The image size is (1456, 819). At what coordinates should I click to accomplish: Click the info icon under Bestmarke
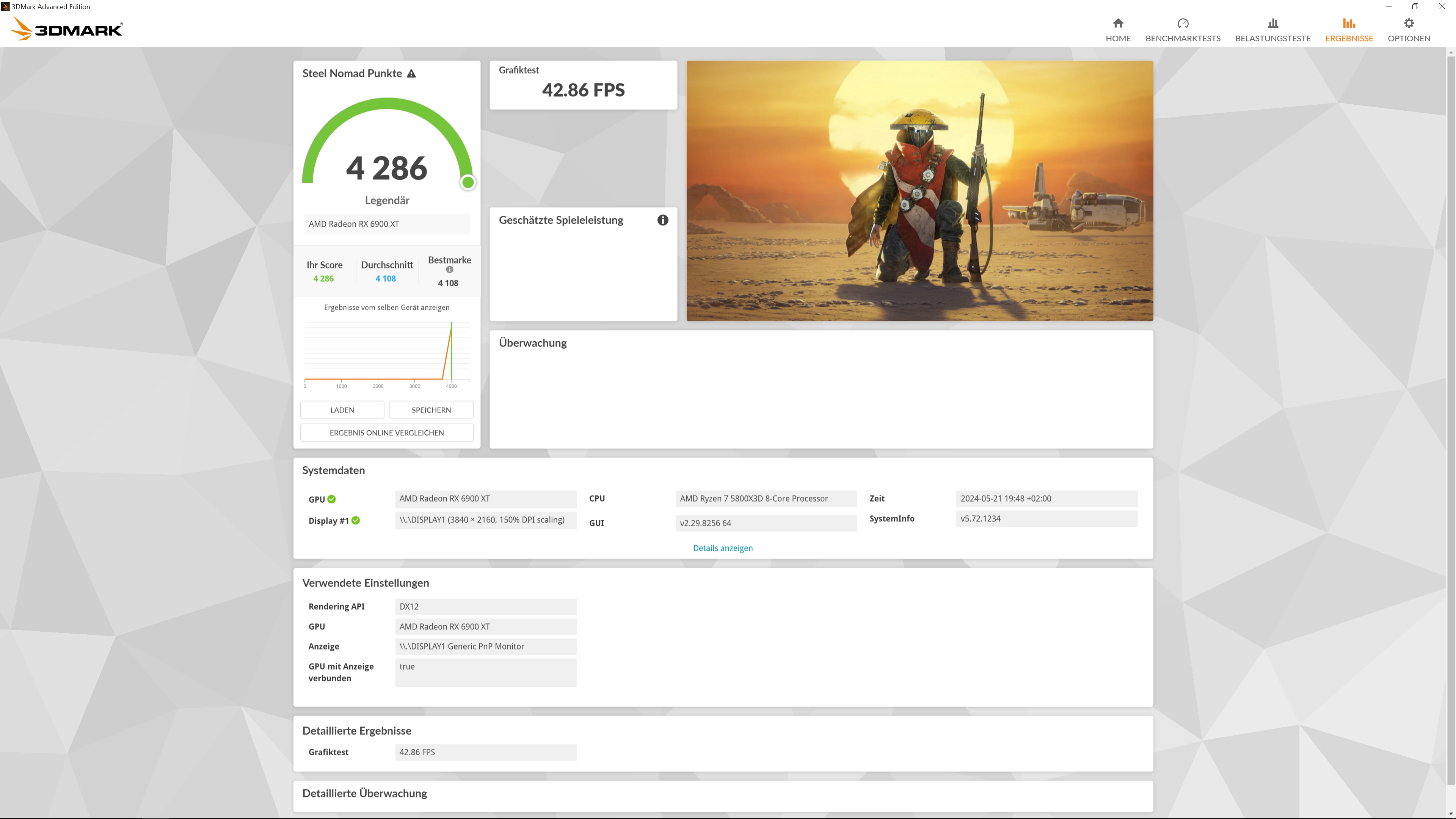pos(449,270)
